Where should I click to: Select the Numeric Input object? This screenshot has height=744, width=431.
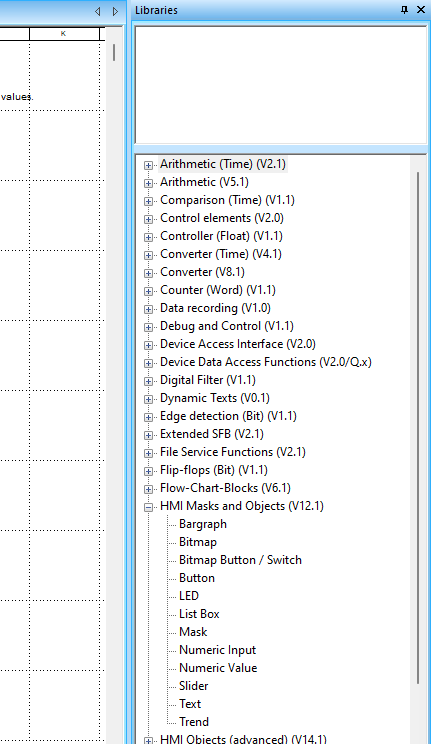(x=217, y=650)
